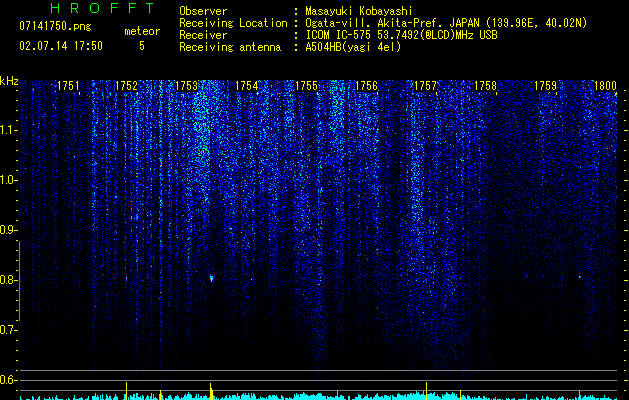Image resolution: width=629 pixels, height=400 pixels.
Task: Click the kHz axis unit label
Action: point(9,81)
